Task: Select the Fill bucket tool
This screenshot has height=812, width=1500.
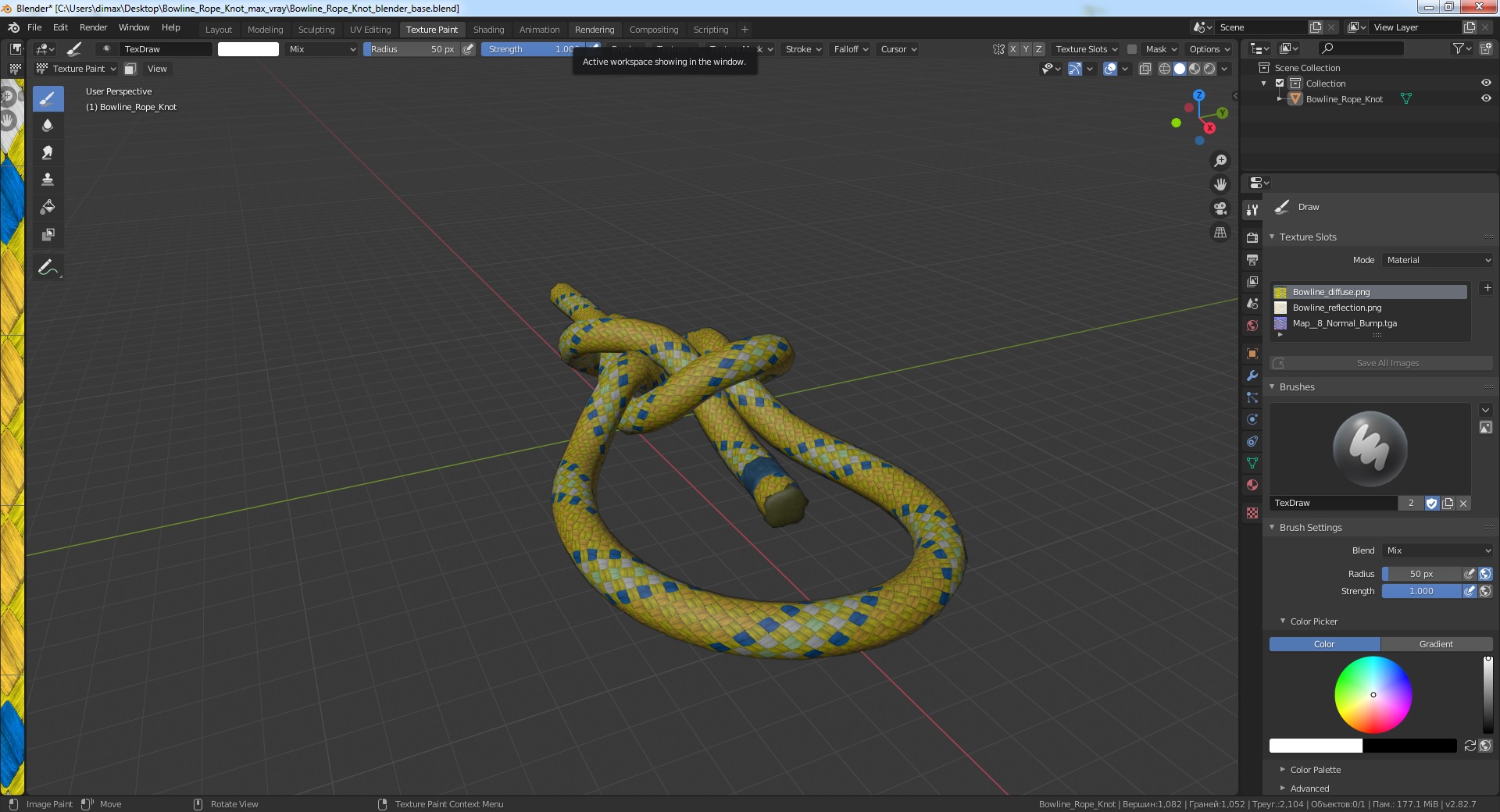Action: click(48, 207)
